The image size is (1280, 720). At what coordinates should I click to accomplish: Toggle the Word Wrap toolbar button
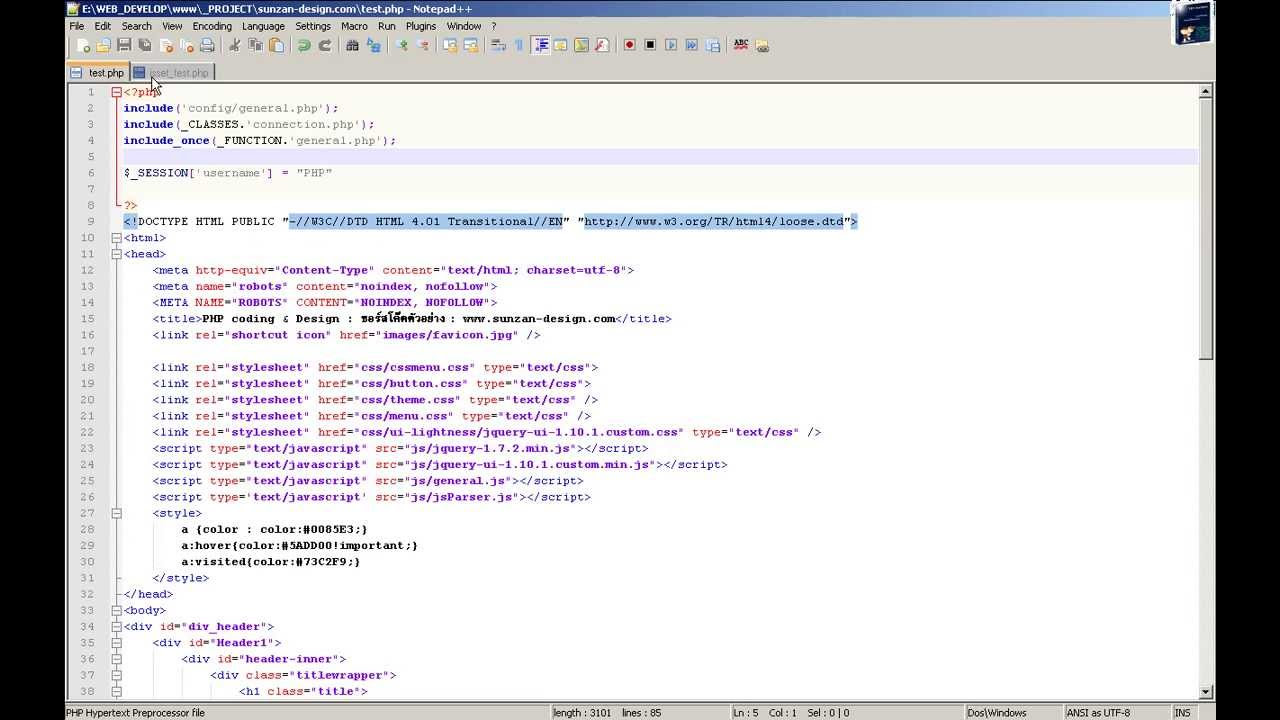coord(499,45)
